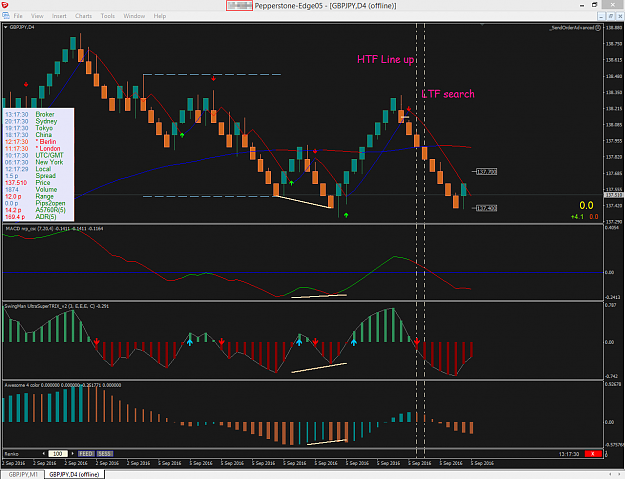The height and width of the screenshot is (479, 625).
Task: Minimize the inner chart window
Action: 602,16
